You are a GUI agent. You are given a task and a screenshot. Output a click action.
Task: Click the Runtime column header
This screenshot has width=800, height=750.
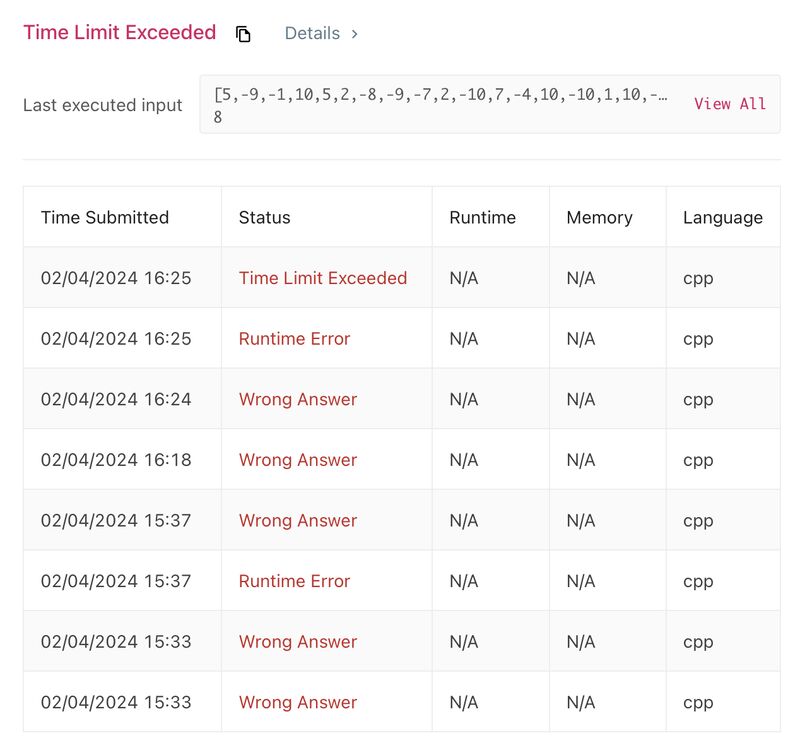[x=482, y=217]
